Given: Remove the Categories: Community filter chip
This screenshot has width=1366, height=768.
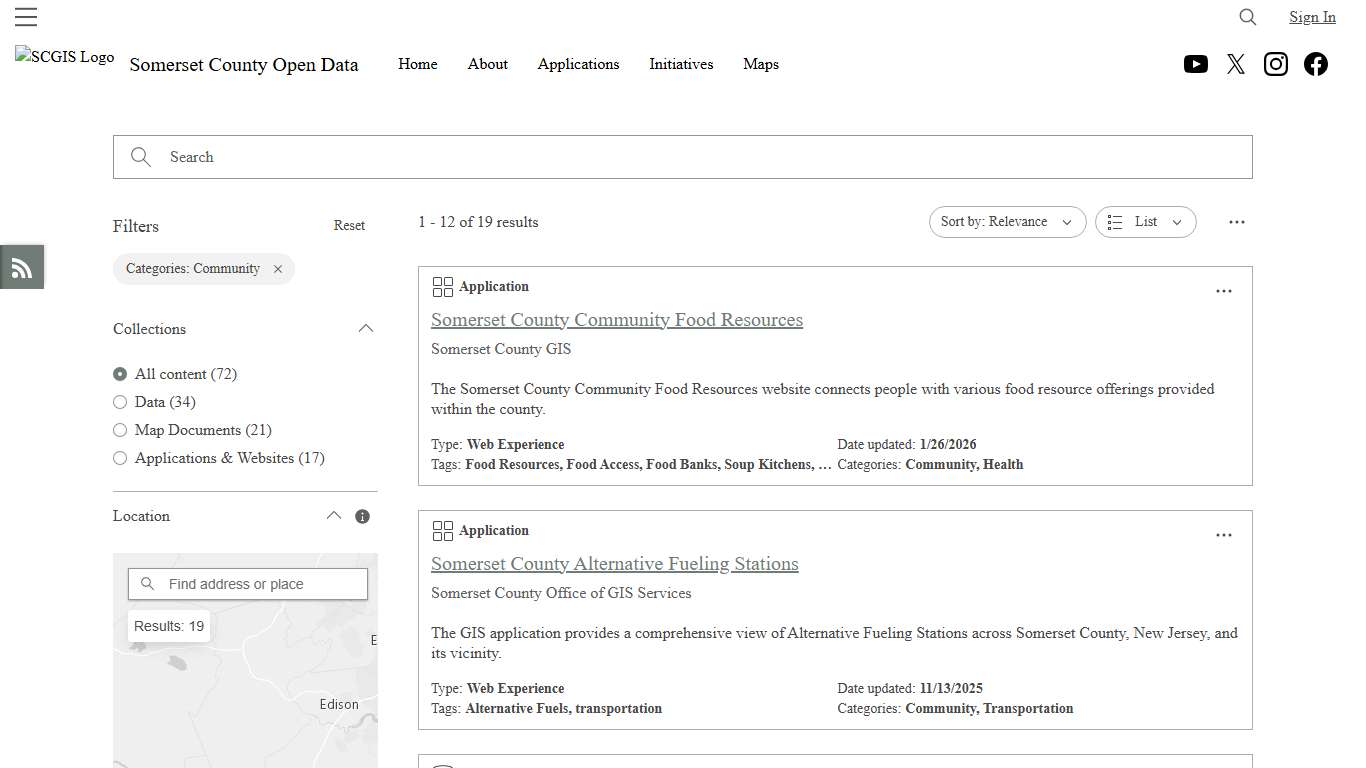Looking at the screenshot, I should [x=278, y=268].
